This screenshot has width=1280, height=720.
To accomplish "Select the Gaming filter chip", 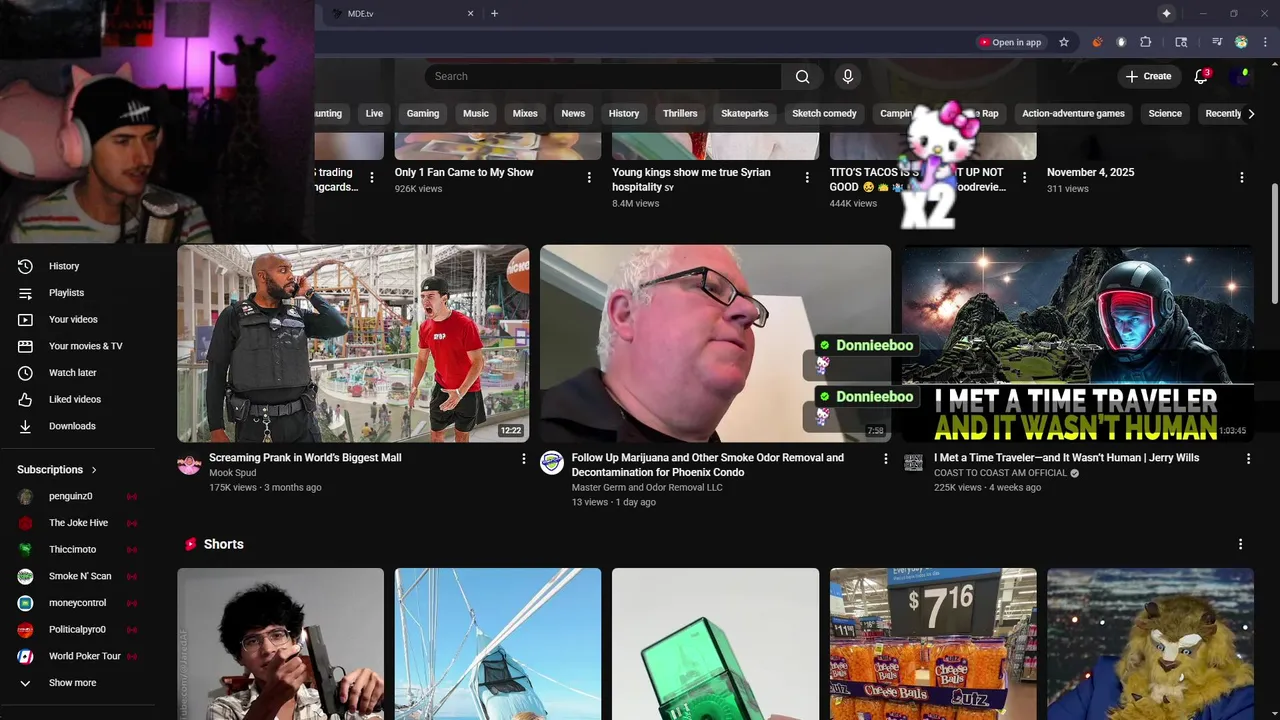I will tap(423, 114).
